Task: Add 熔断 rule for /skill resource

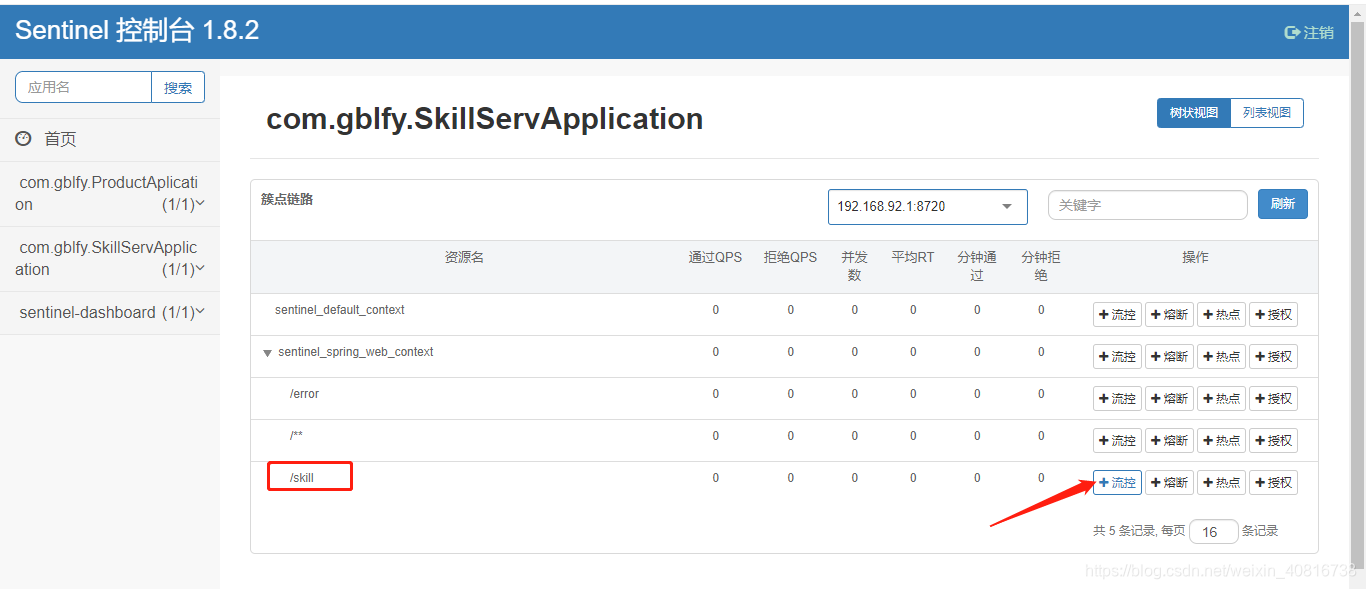Action: click(x=1169, y=483)
